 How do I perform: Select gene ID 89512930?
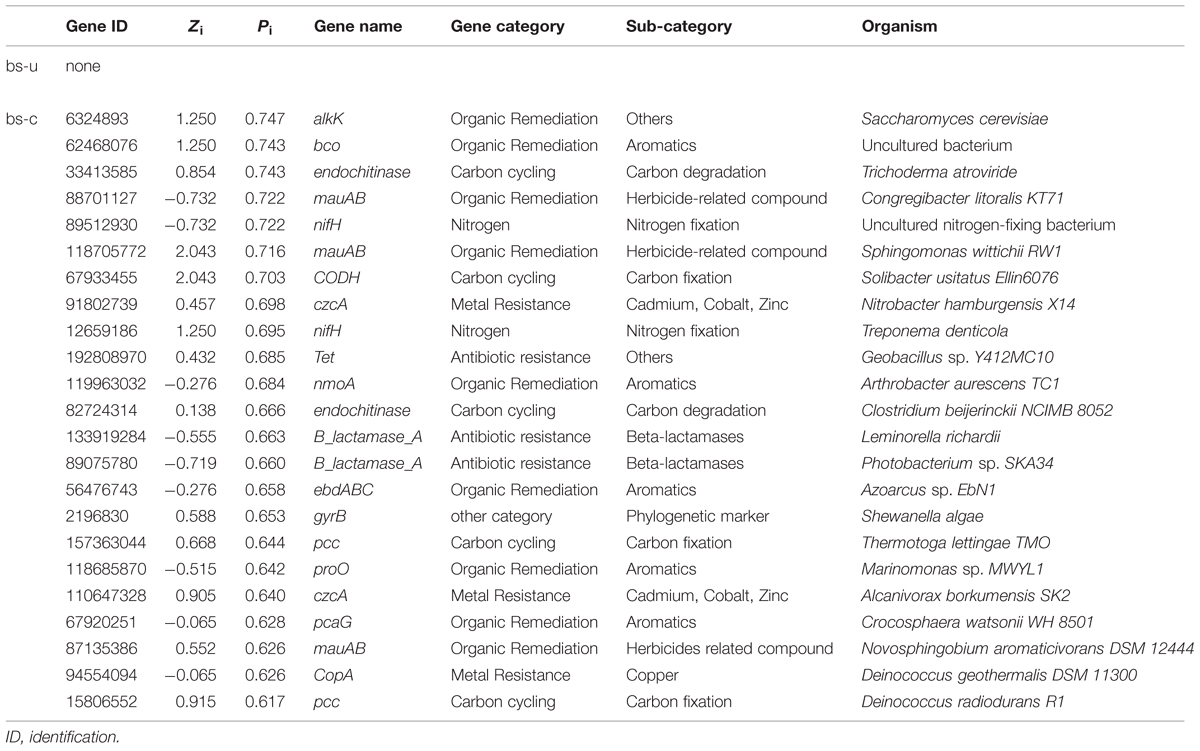tap(102, 225)
